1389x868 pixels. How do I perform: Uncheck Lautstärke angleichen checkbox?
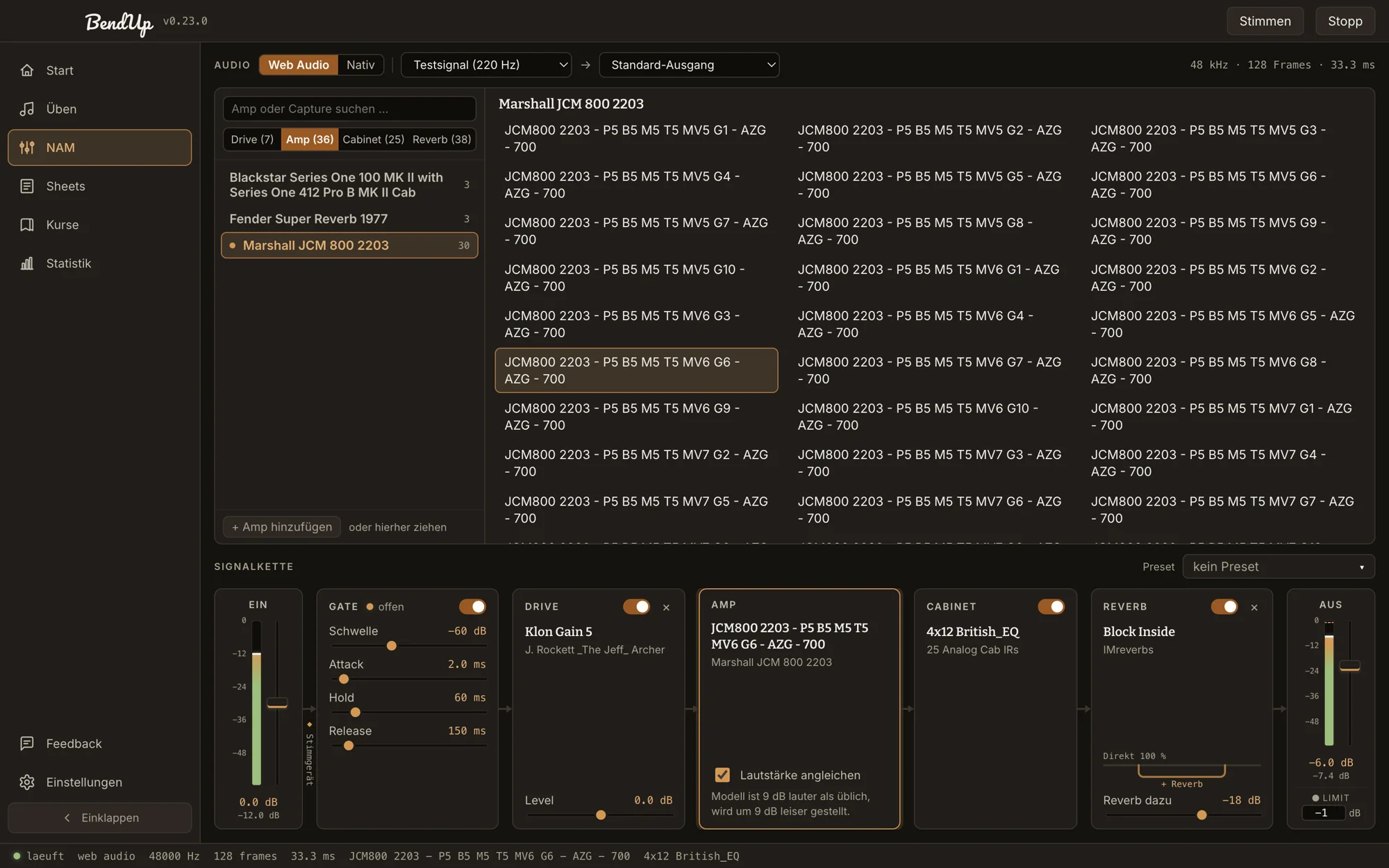point(722,775)
